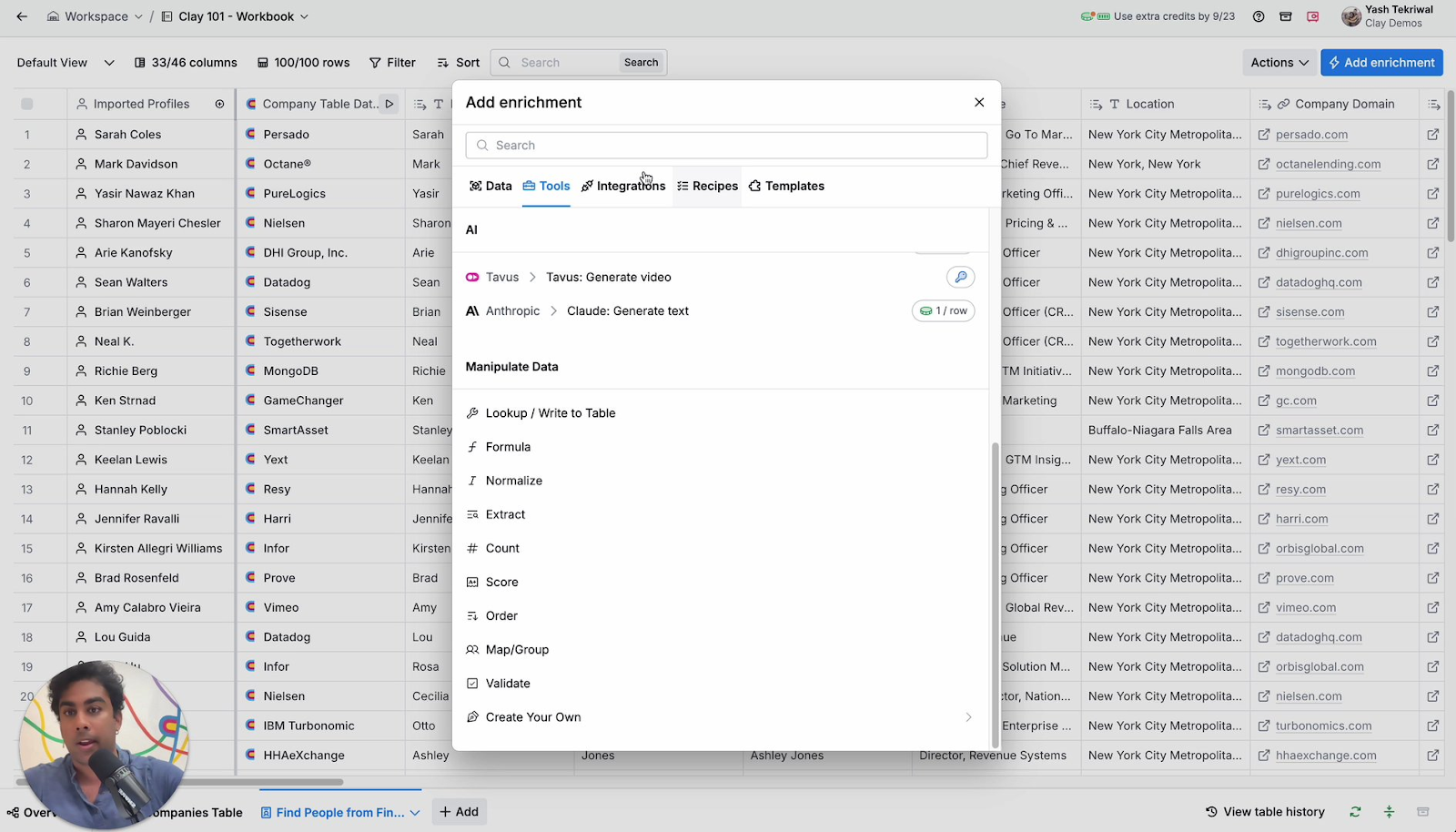This screenshot has height=832, width=1456.
Task: Switch to the Templates tab
Action: (786, 186)
